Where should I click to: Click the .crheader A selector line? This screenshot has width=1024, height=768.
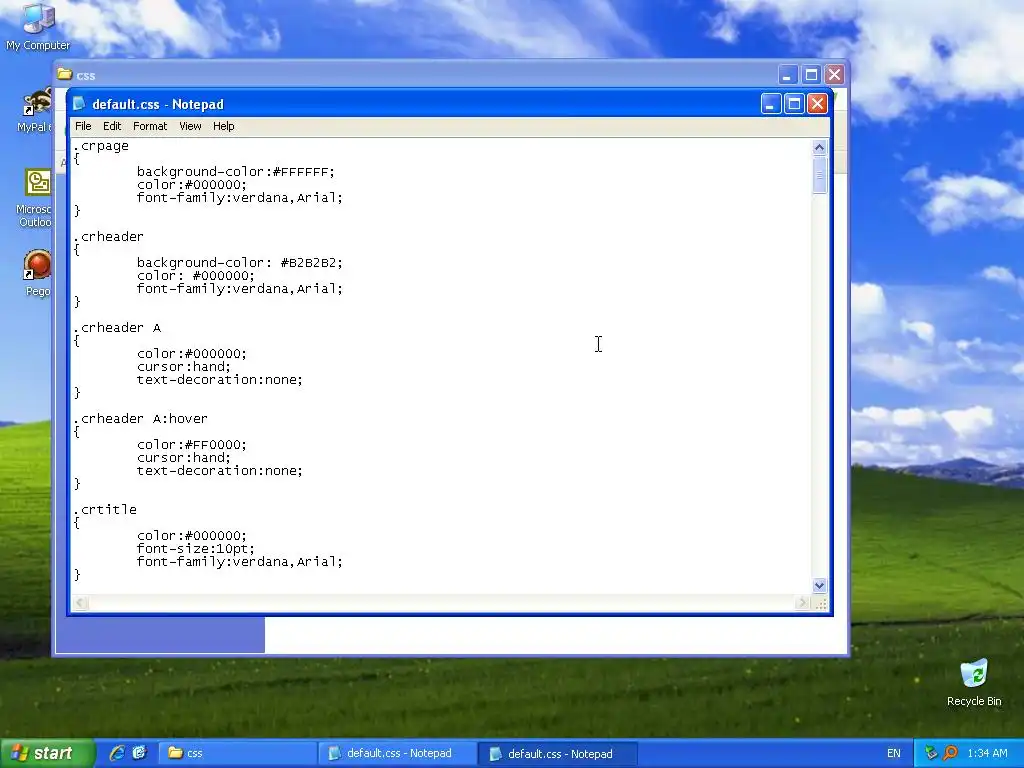[117, 328]
